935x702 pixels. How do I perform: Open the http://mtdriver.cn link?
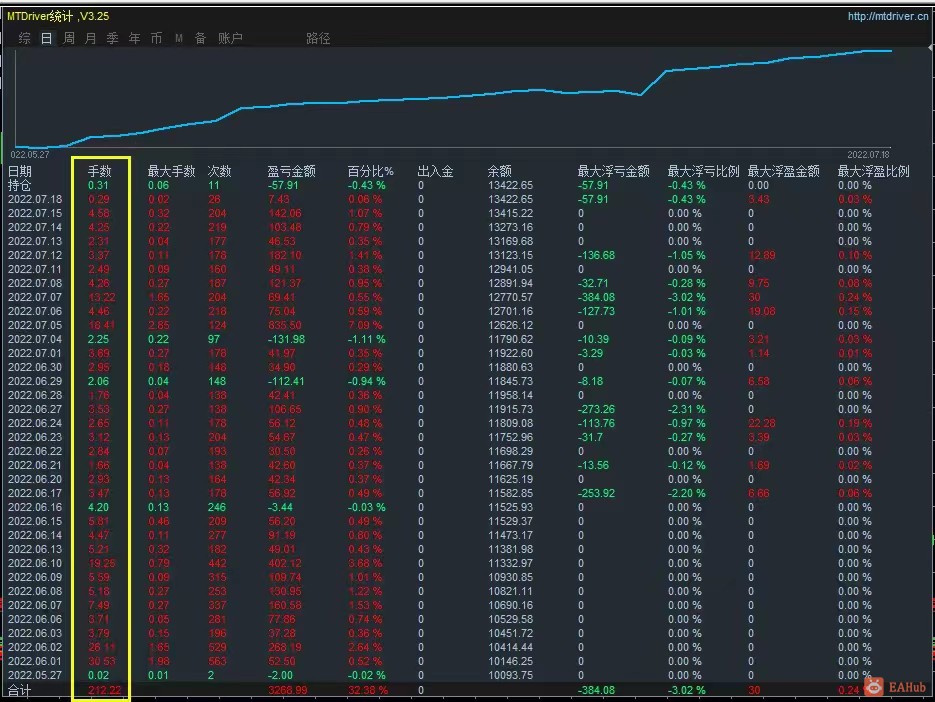888,16
